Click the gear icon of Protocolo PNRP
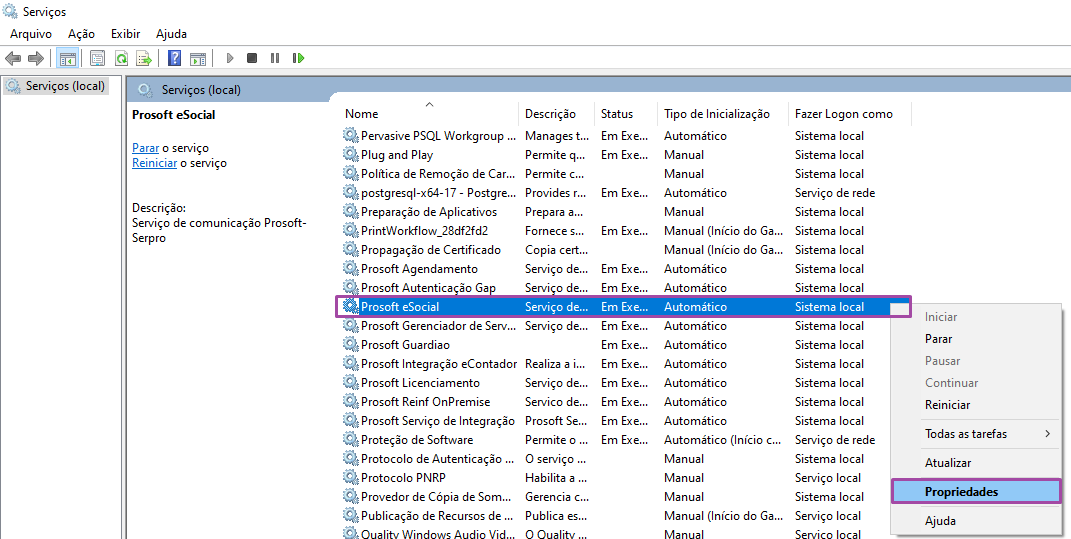1071x539 pixels. pos(350,478)
